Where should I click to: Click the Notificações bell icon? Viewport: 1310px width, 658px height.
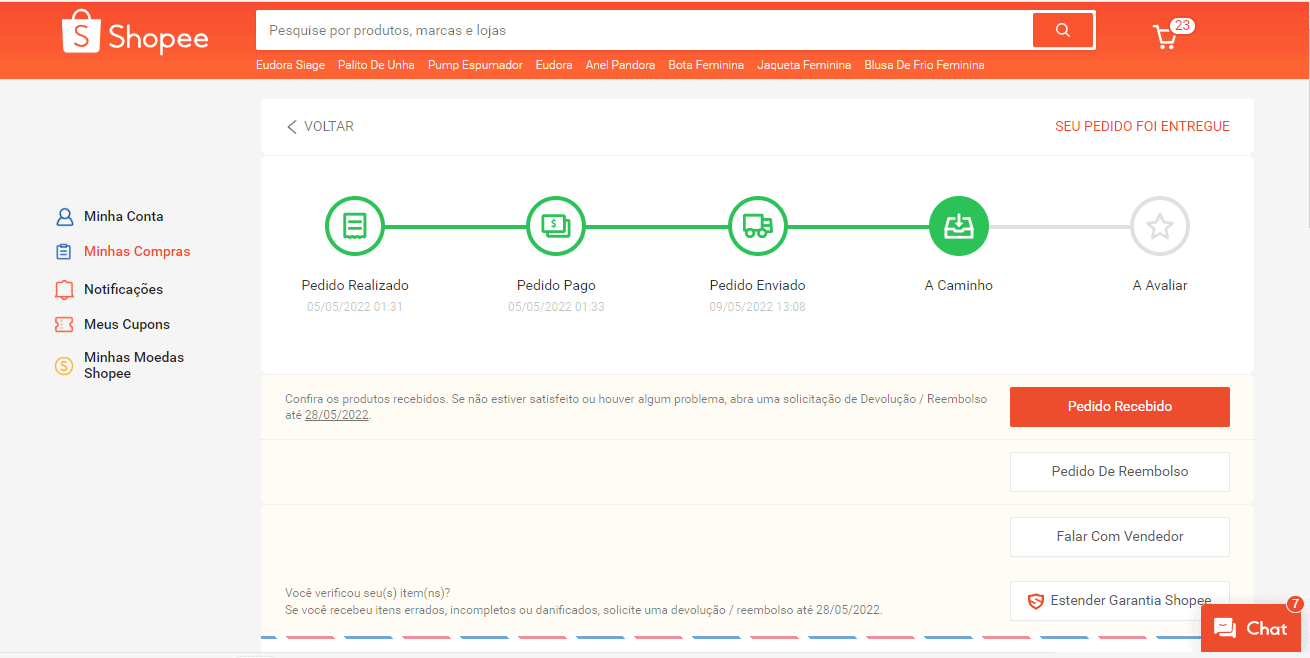point(64,289)
